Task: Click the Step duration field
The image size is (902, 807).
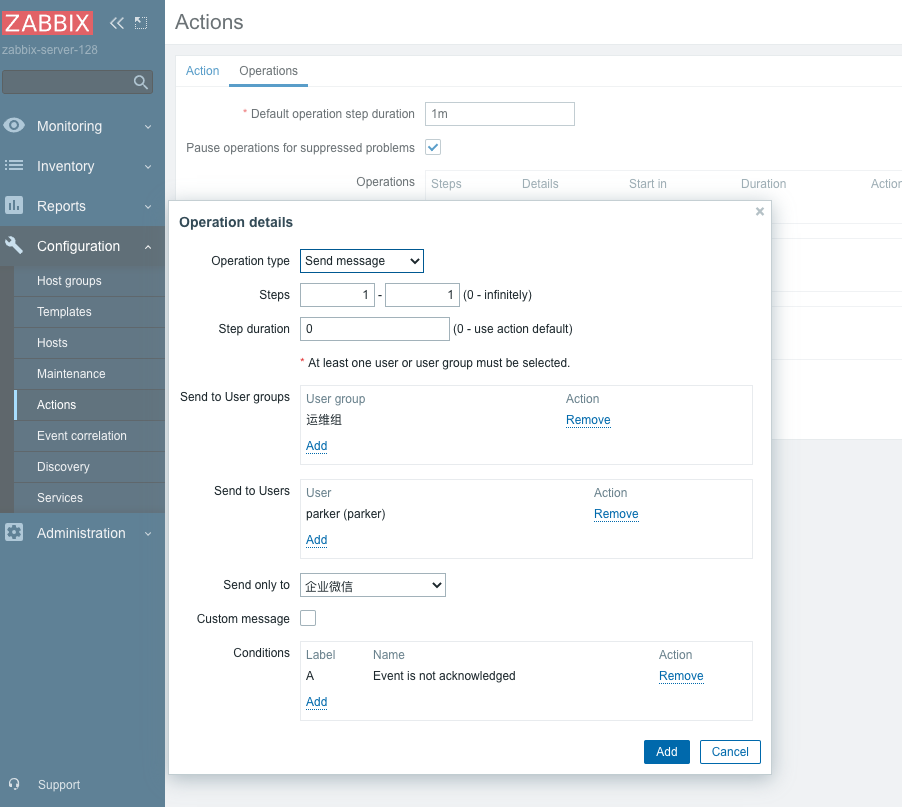Action: [x=374, y=329]
